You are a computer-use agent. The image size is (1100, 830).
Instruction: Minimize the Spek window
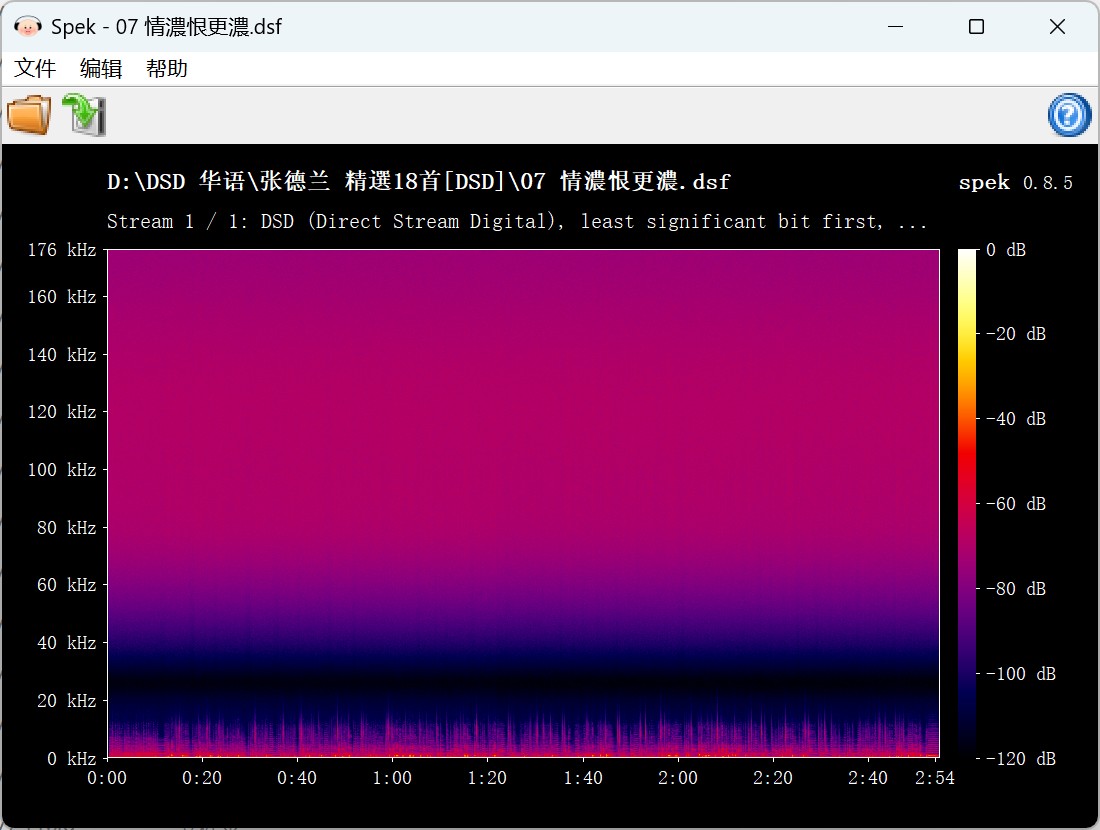tap(895, 27)
